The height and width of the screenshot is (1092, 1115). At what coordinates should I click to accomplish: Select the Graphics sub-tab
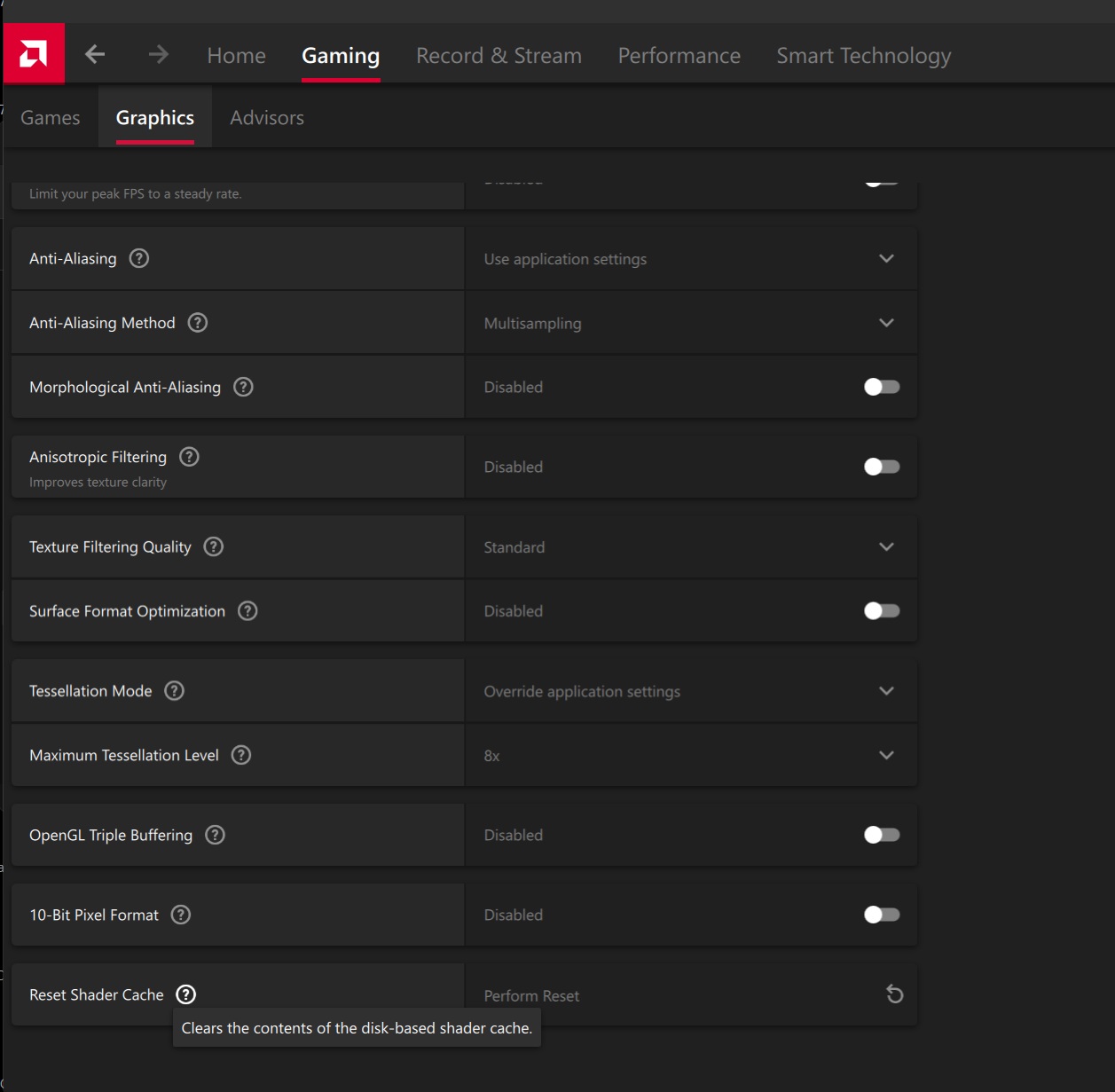tap(155, 118)
